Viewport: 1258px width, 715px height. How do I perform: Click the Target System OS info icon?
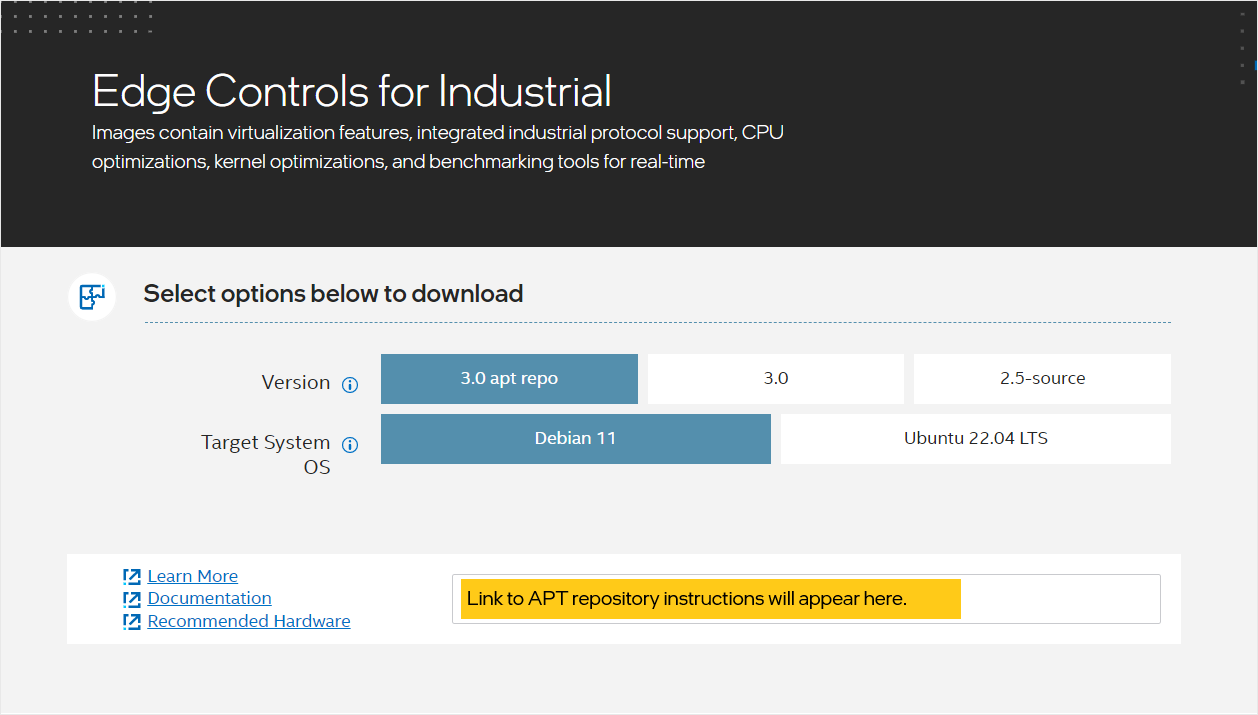pos(350,445)
